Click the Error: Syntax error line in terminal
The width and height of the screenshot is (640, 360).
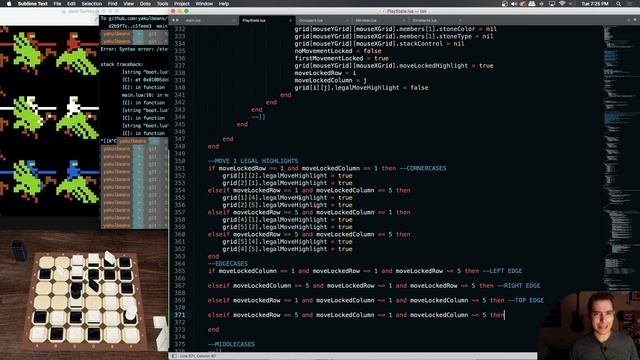click(x=134, y=49)
